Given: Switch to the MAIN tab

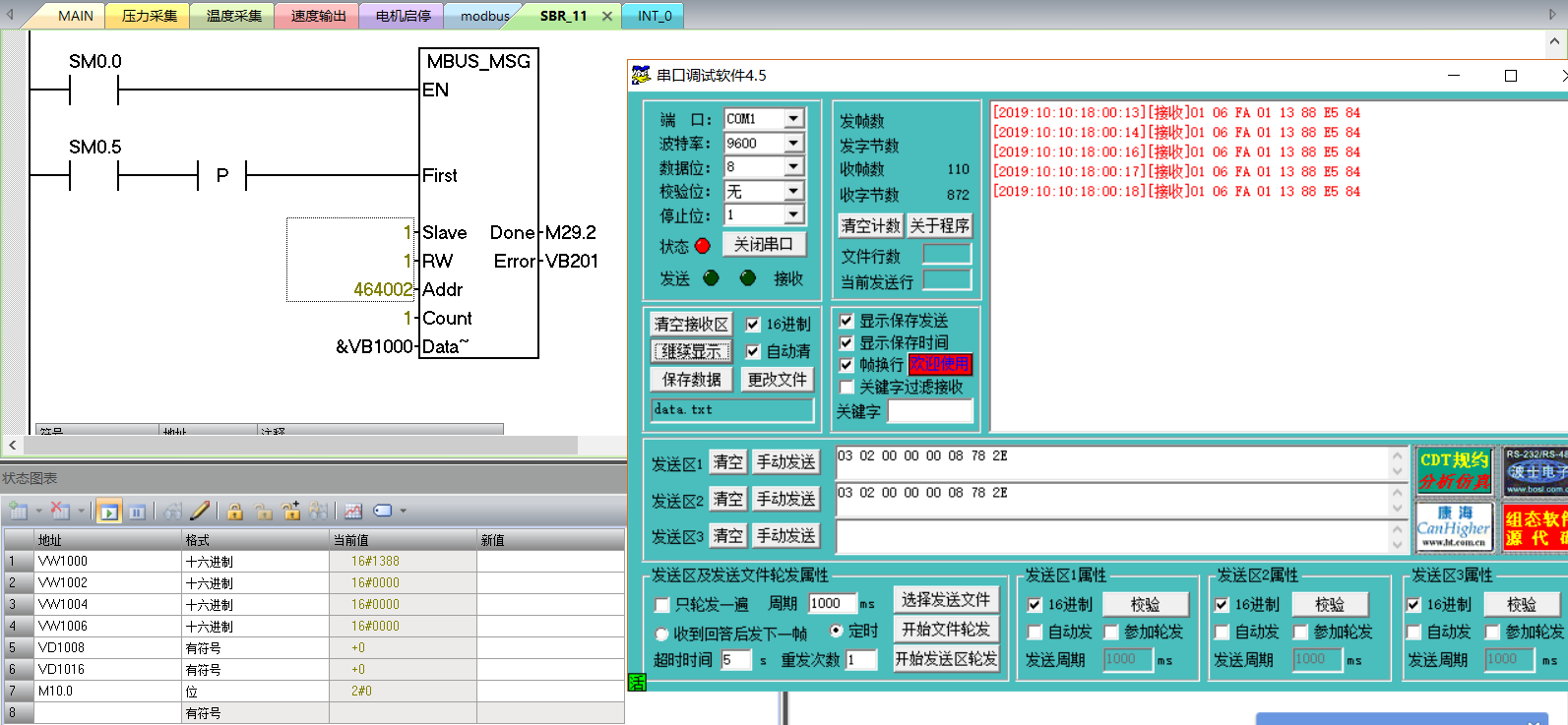Looking at the screenshot, I should pyautogui.click(x=75, y=16).
